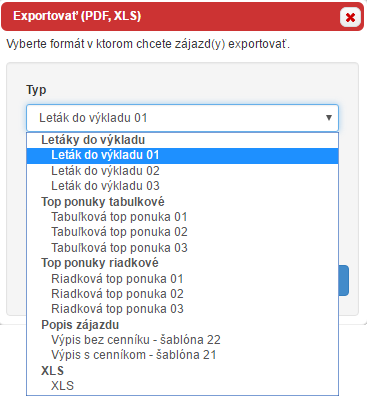
Task: Select Tabuľková top ponuka 01
Action: 182,217
